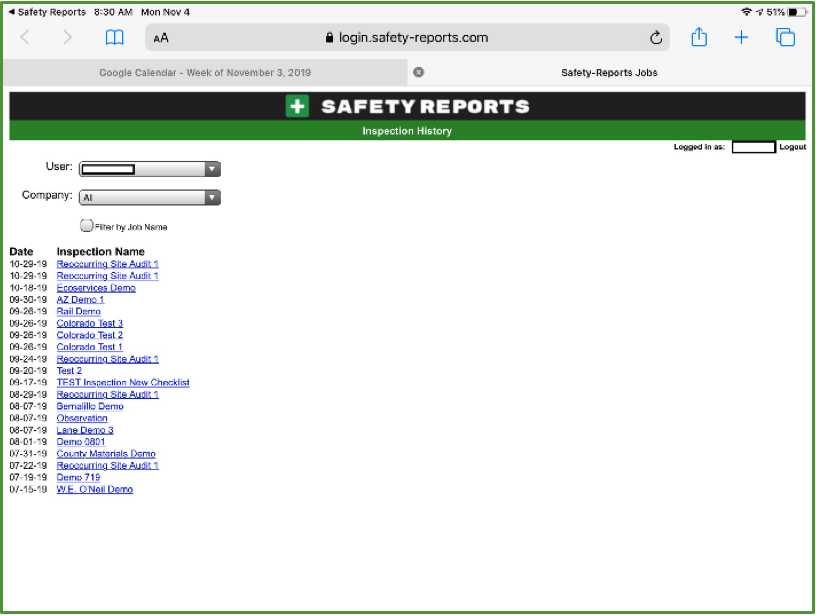816x615 pixels.
Task: Close the tab with the x icon
Action: (x=418, y=72)
